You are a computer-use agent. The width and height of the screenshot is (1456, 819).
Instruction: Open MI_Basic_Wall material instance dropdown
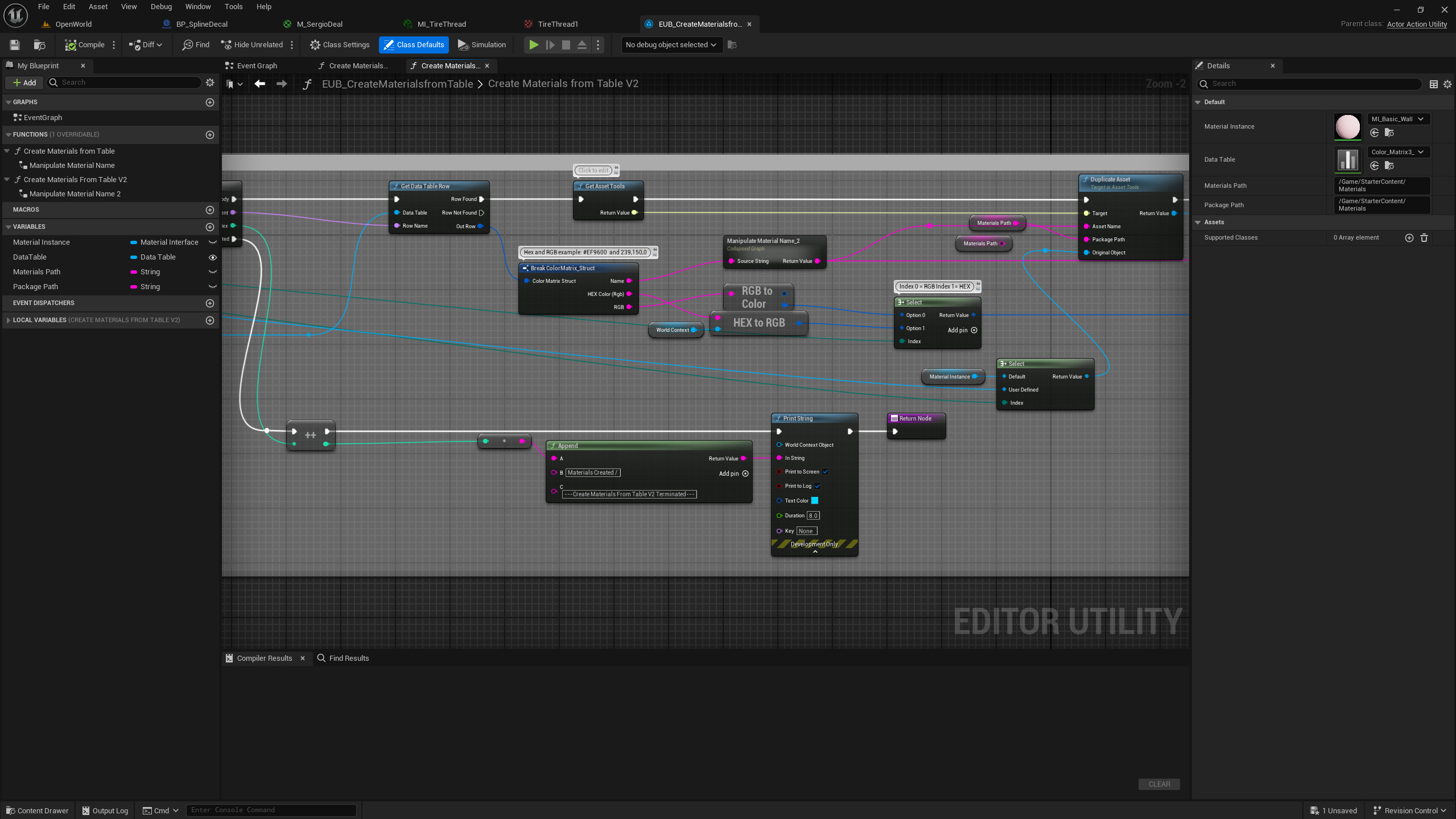point(1398,119)
